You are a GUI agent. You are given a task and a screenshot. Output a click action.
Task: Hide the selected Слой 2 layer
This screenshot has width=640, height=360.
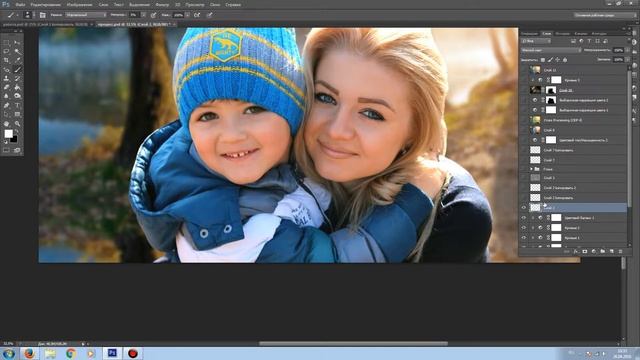[524, 207]
